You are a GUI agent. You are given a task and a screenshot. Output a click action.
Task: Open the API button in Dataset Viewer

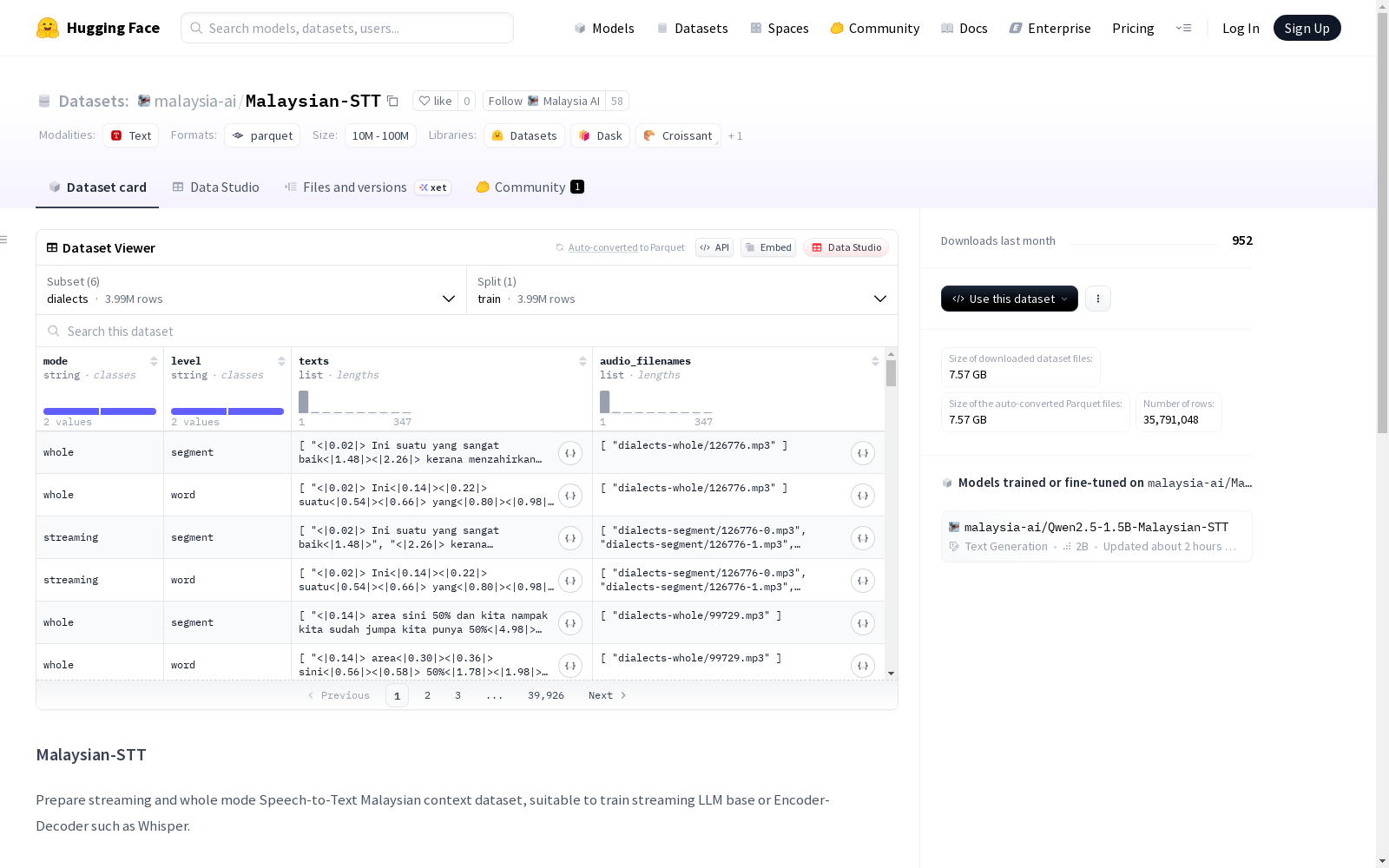click(x=714, y=247)
